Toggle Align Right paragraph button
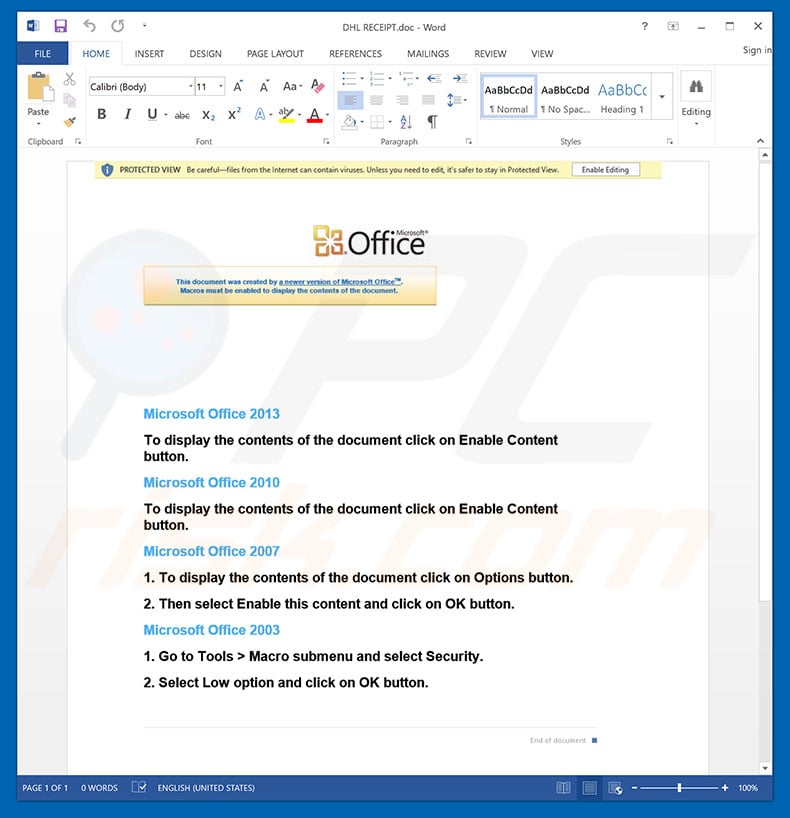Screen dimensions: 790x818 click(402, 100)
